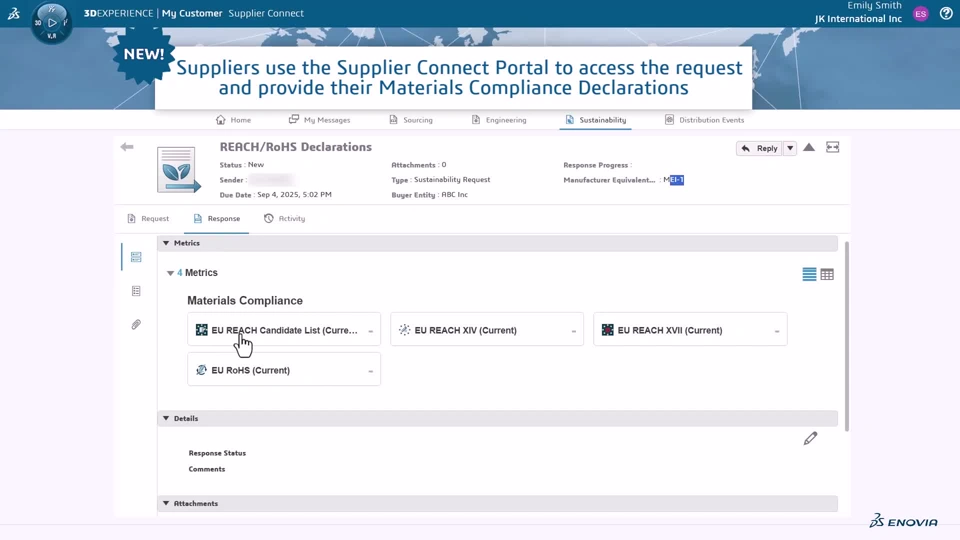This screenshot has height=540, width=960.
Task: Click the expand width panel icon
Action: click(832, 148)
